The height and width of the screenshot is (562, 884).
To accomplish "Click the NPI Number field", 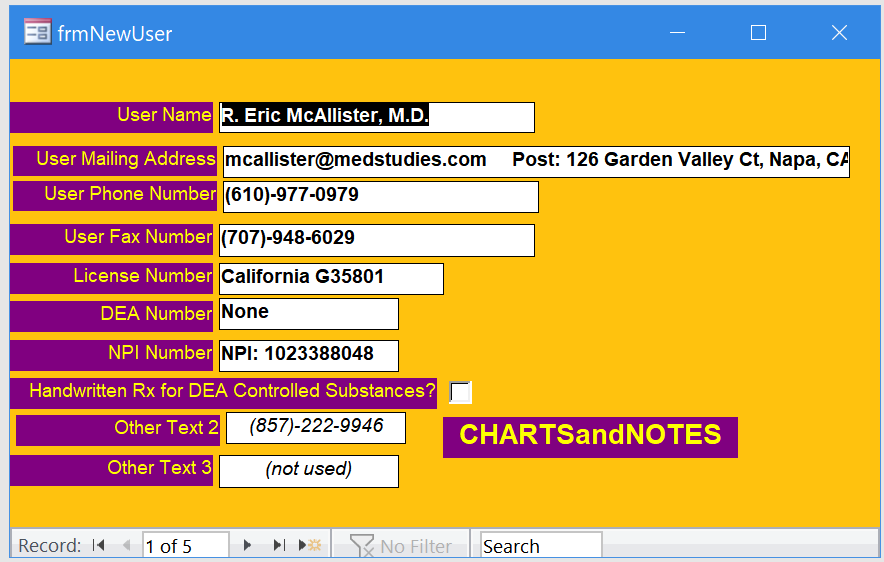I will point(308,355).
